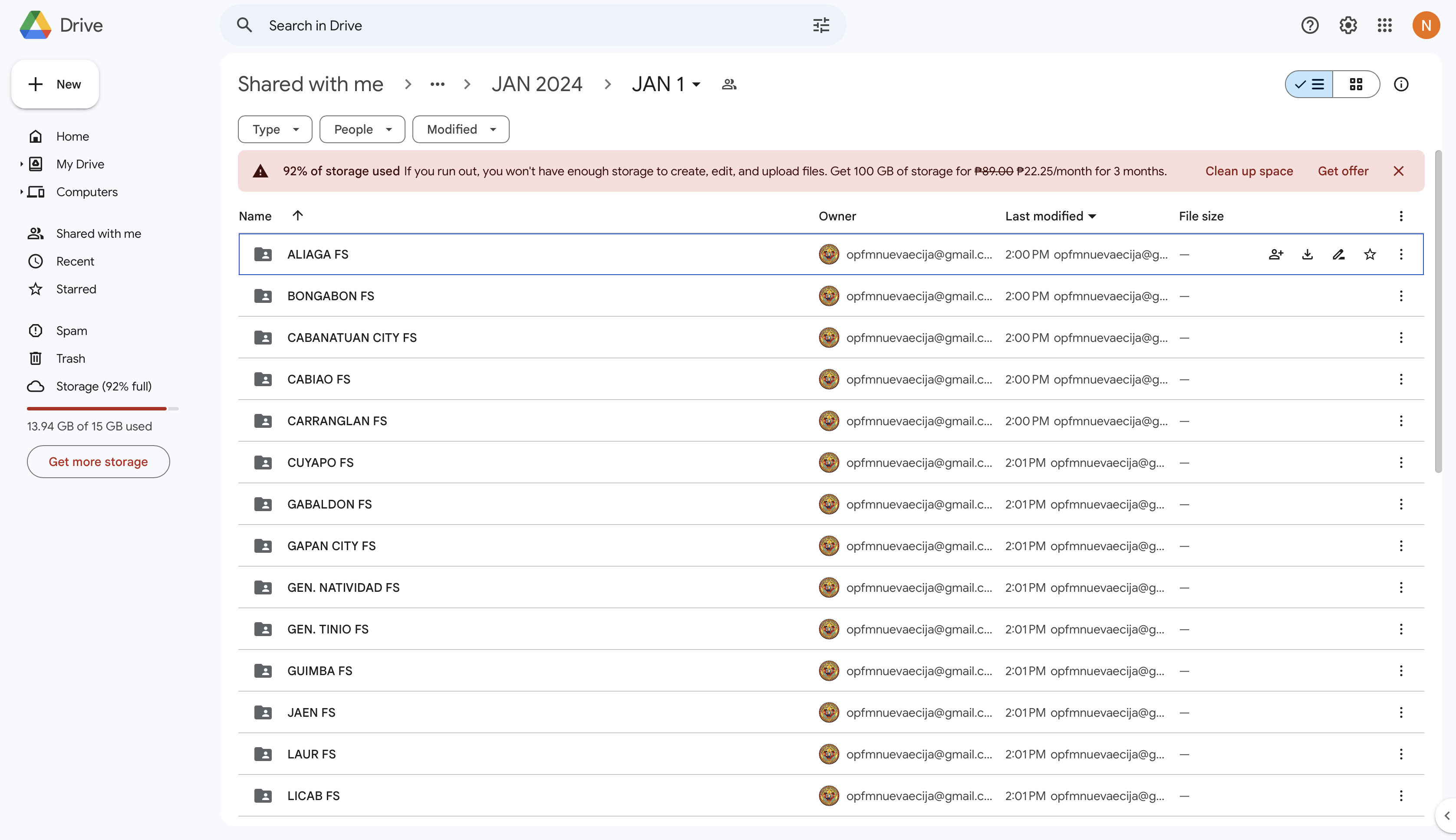Open Trash in sidebar
Viewport: 1456px width, 840px height.
click(70, 358)
